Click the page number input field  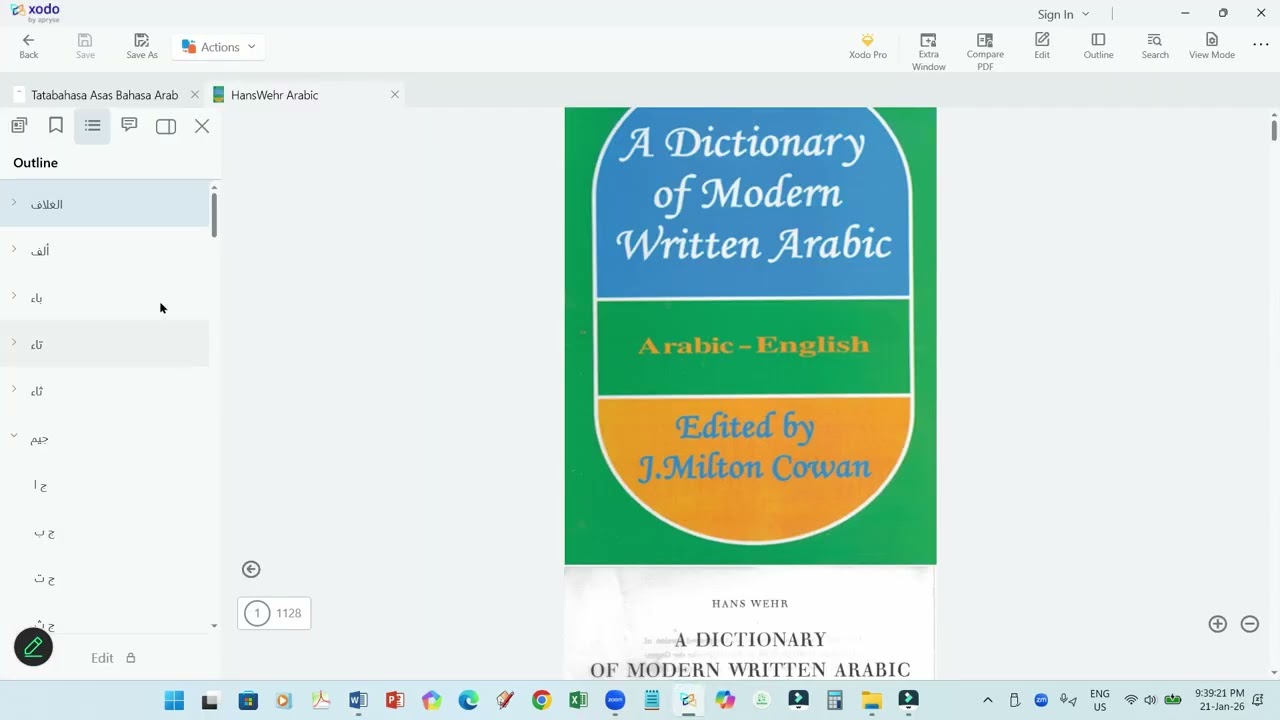(x=257, y=613)
